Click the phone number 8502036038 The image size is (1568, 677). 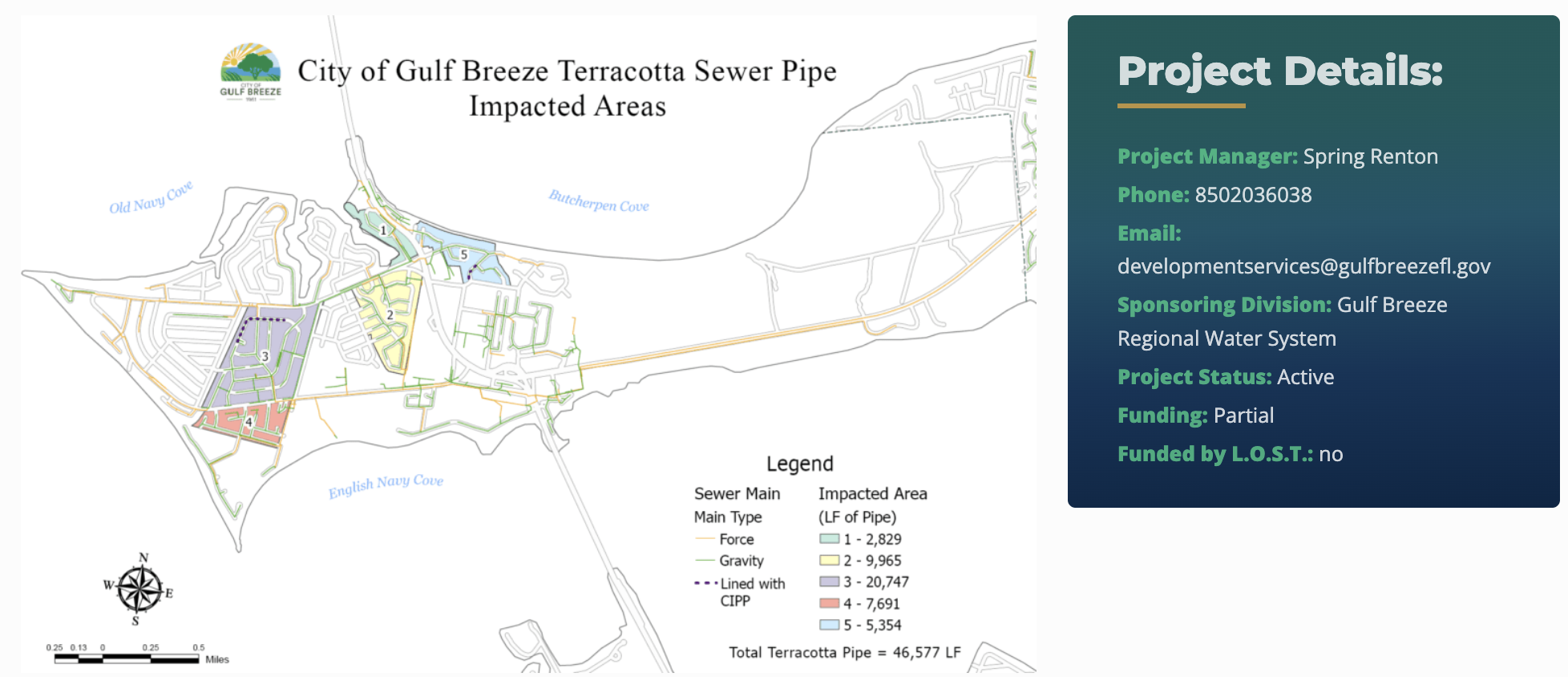1253,195
